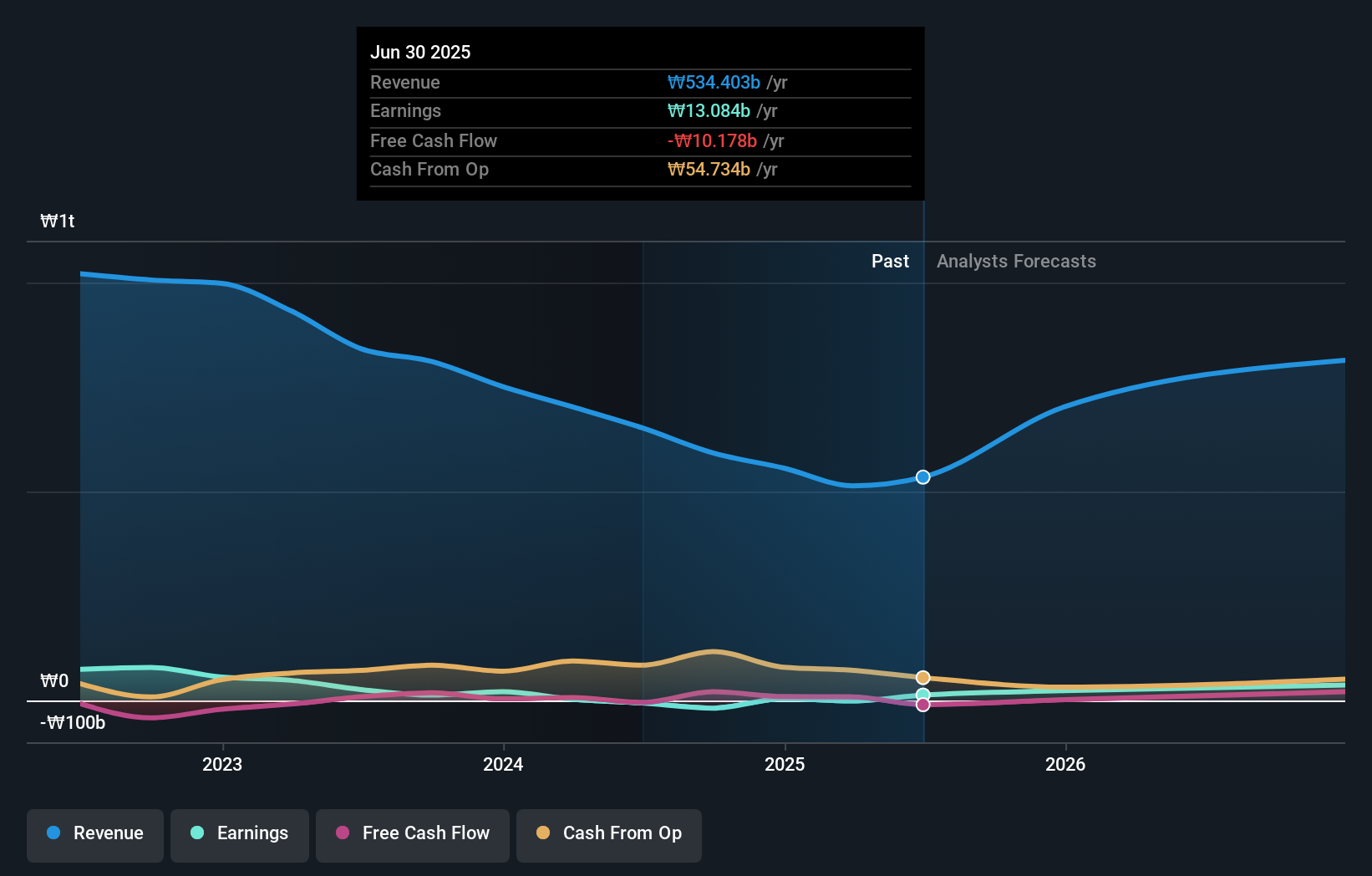This screenshot has width=1372, height=876.
Task: Select the Analysts Forecasts section label
Action: pos(1016,261)
